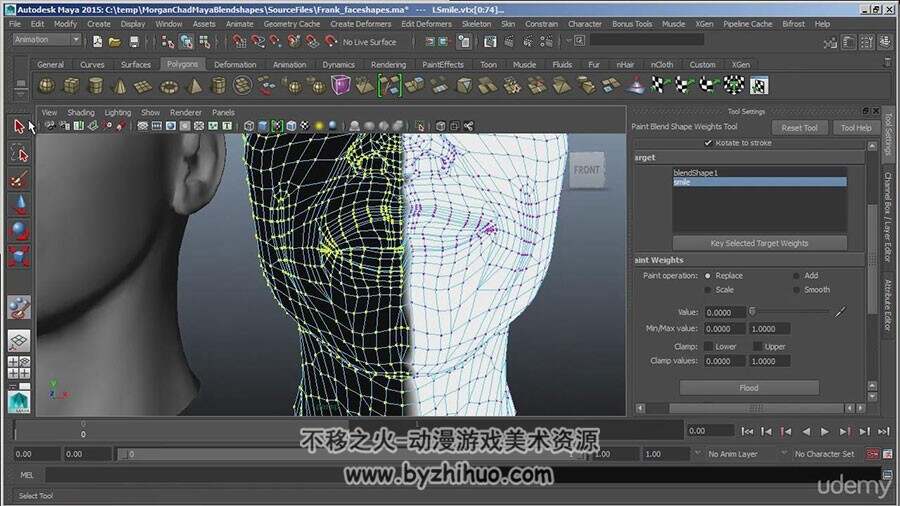
Task: Toggle the auto keyframe red button
Action: tap(872, 454)
